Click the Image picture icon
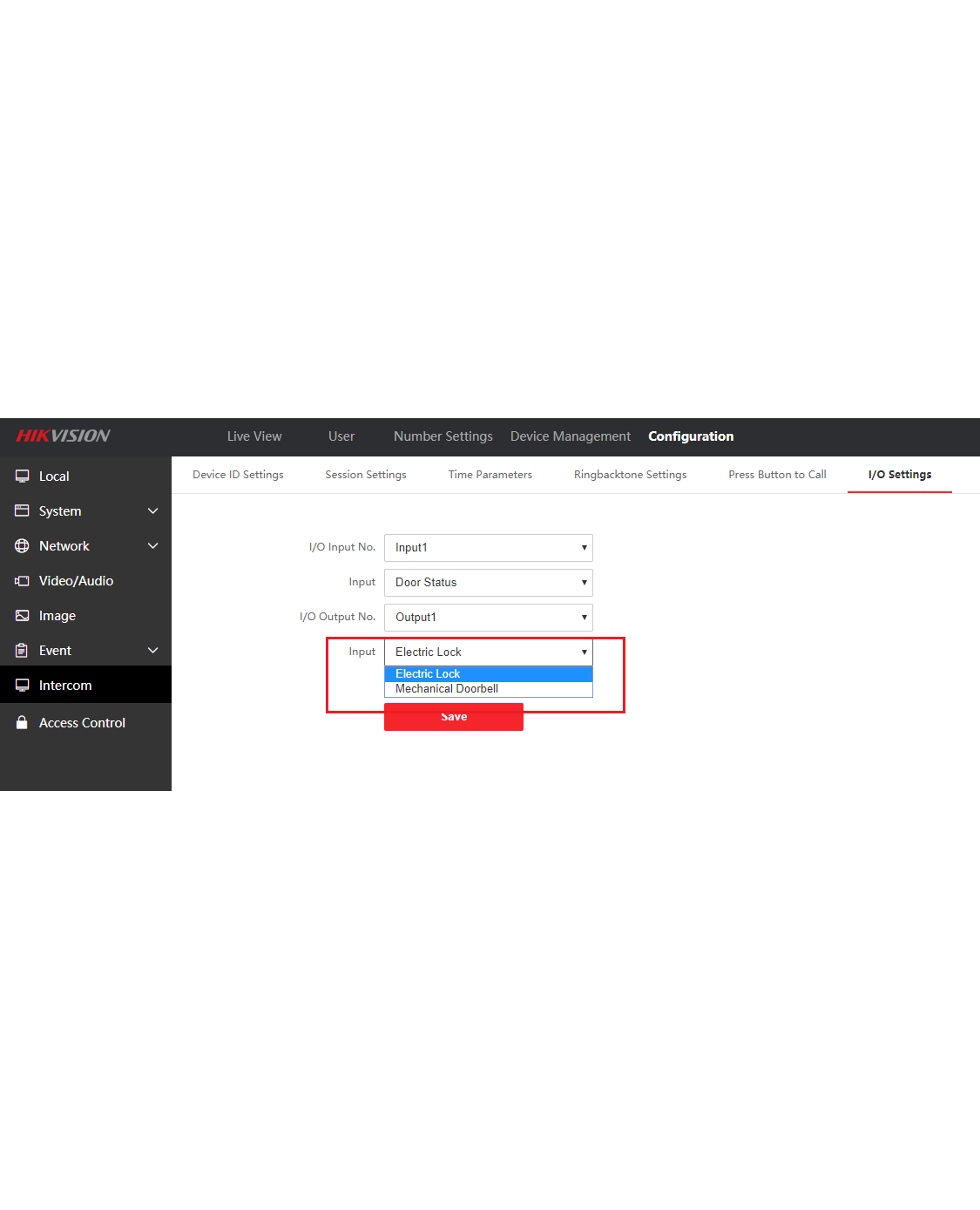Screen dimensions: 980x1210 pyautogui.click(x=23, y=616)
